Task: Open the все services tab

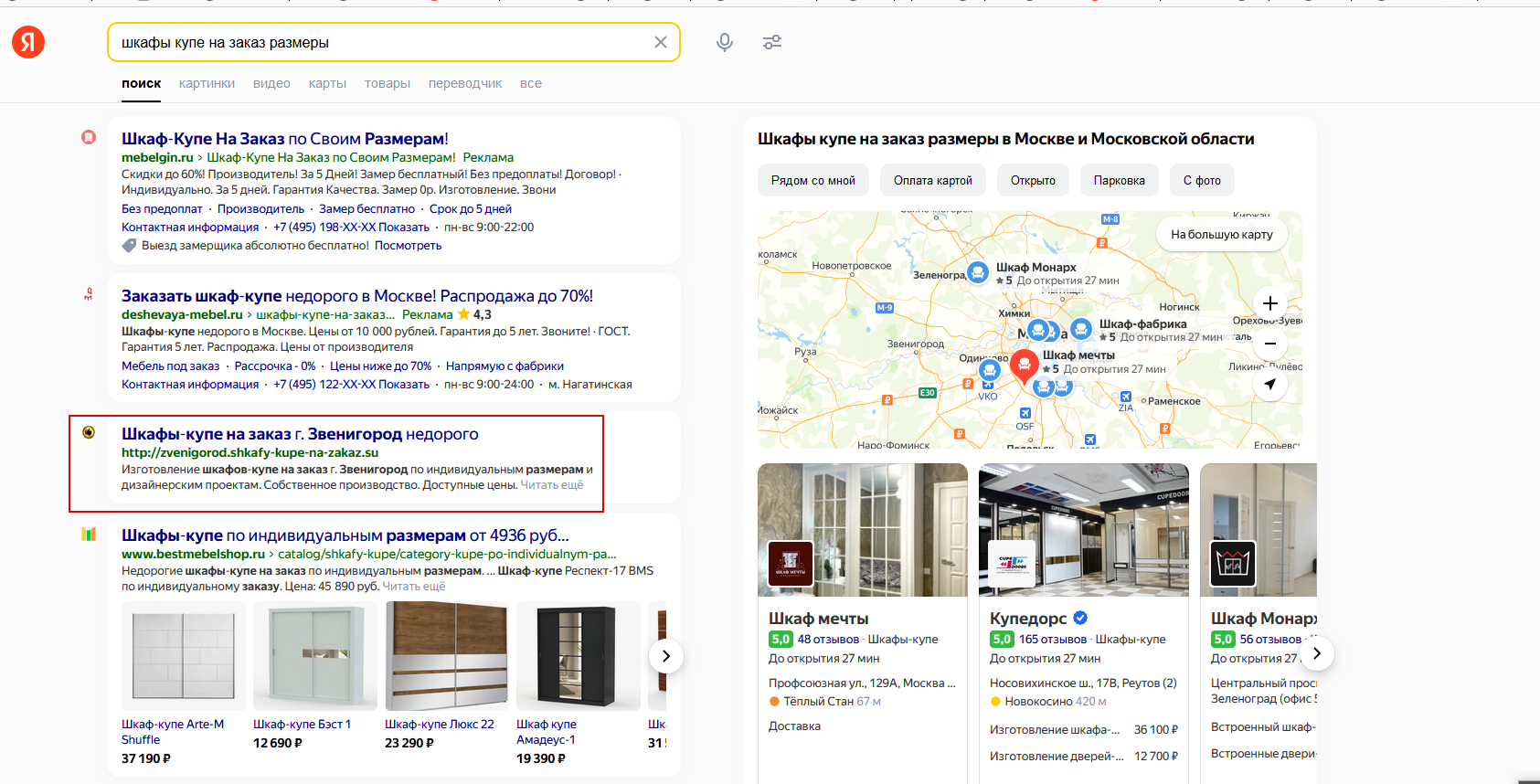Action: tap(531, 83)
